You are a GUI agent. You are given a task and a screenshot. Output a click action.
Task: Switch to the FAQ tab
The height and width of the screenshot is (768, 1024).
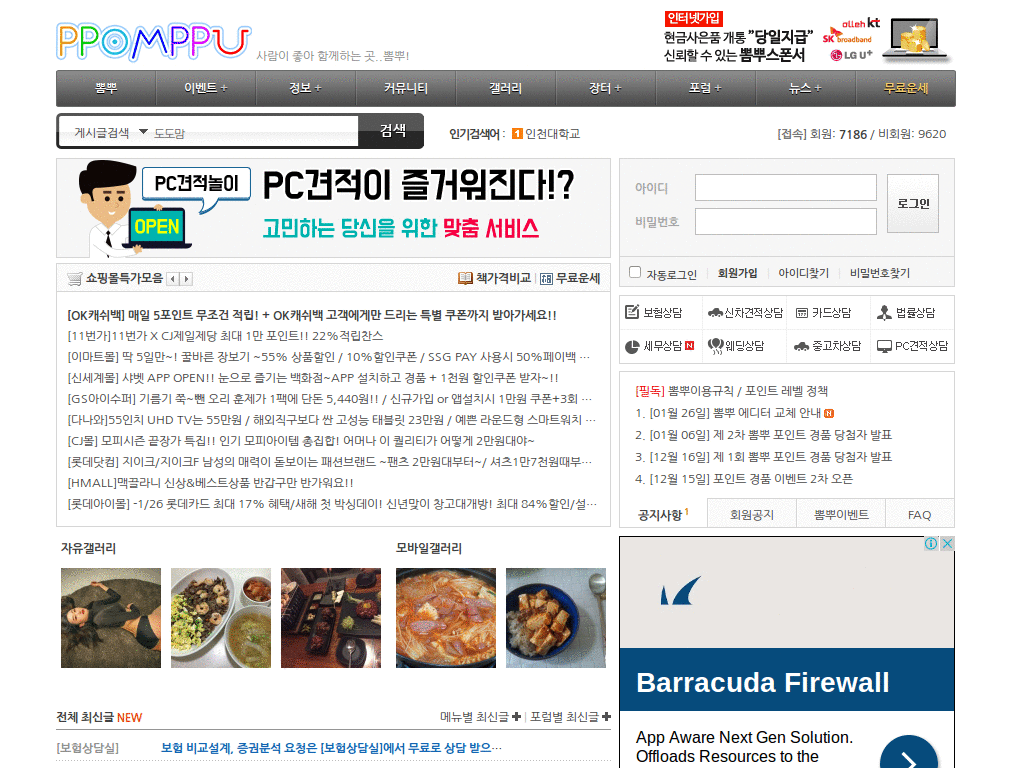920,515
